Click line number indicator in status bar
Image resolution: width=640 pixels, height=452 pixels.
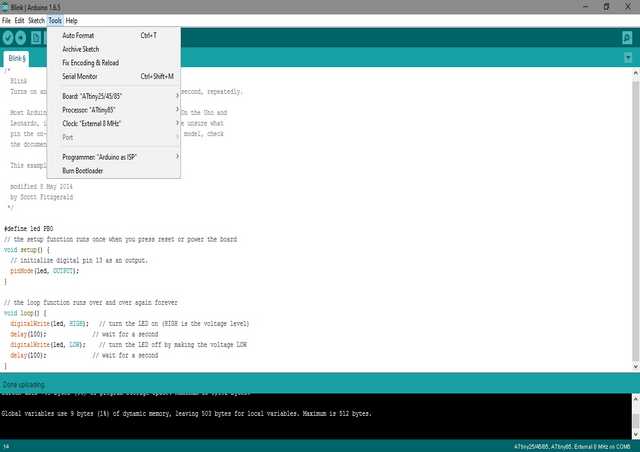click(6, 447)
